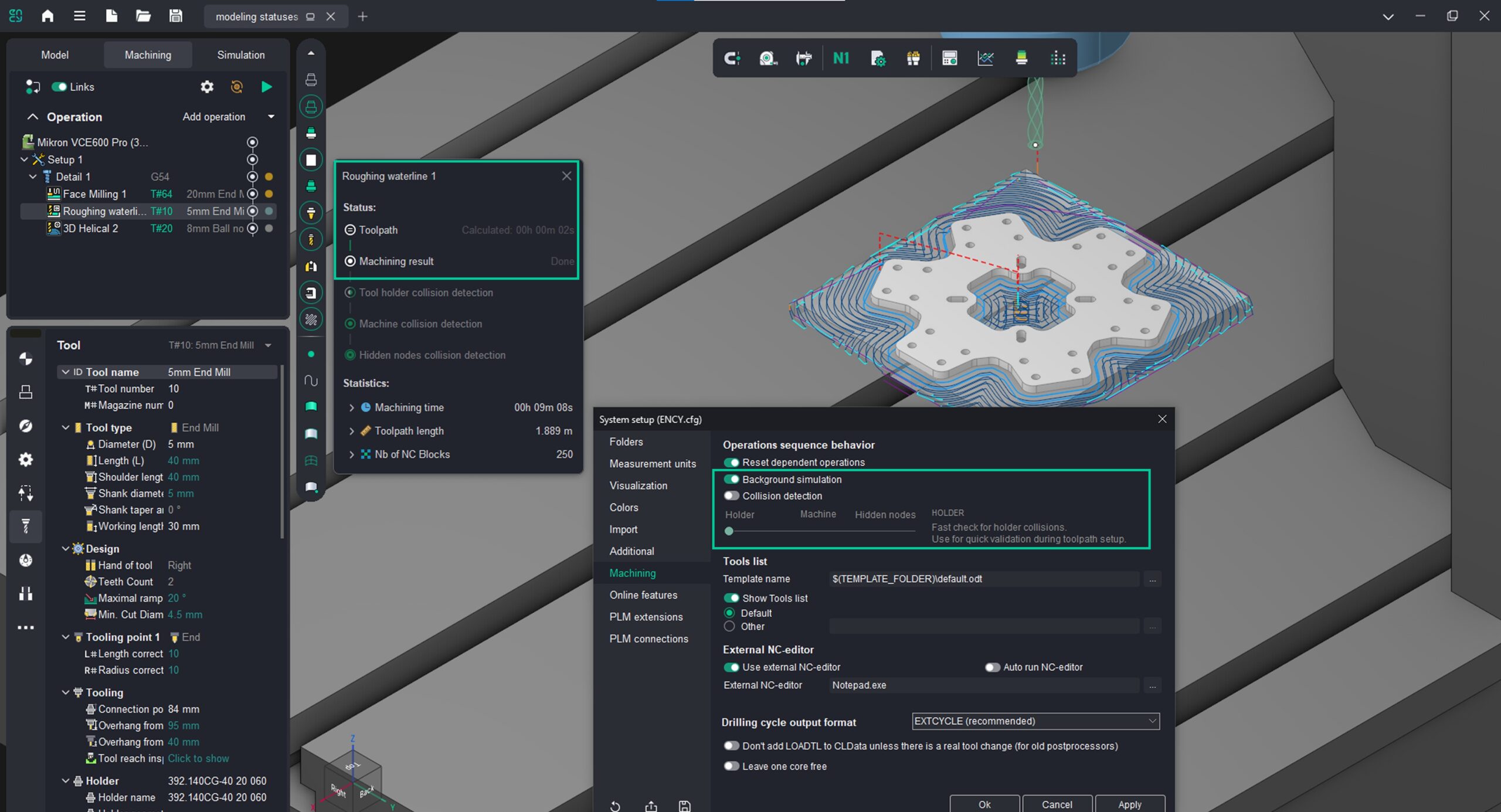Open Drilling cycle output format dropdown
The image size is (1501, 812).
click(x=1035, y=721)
